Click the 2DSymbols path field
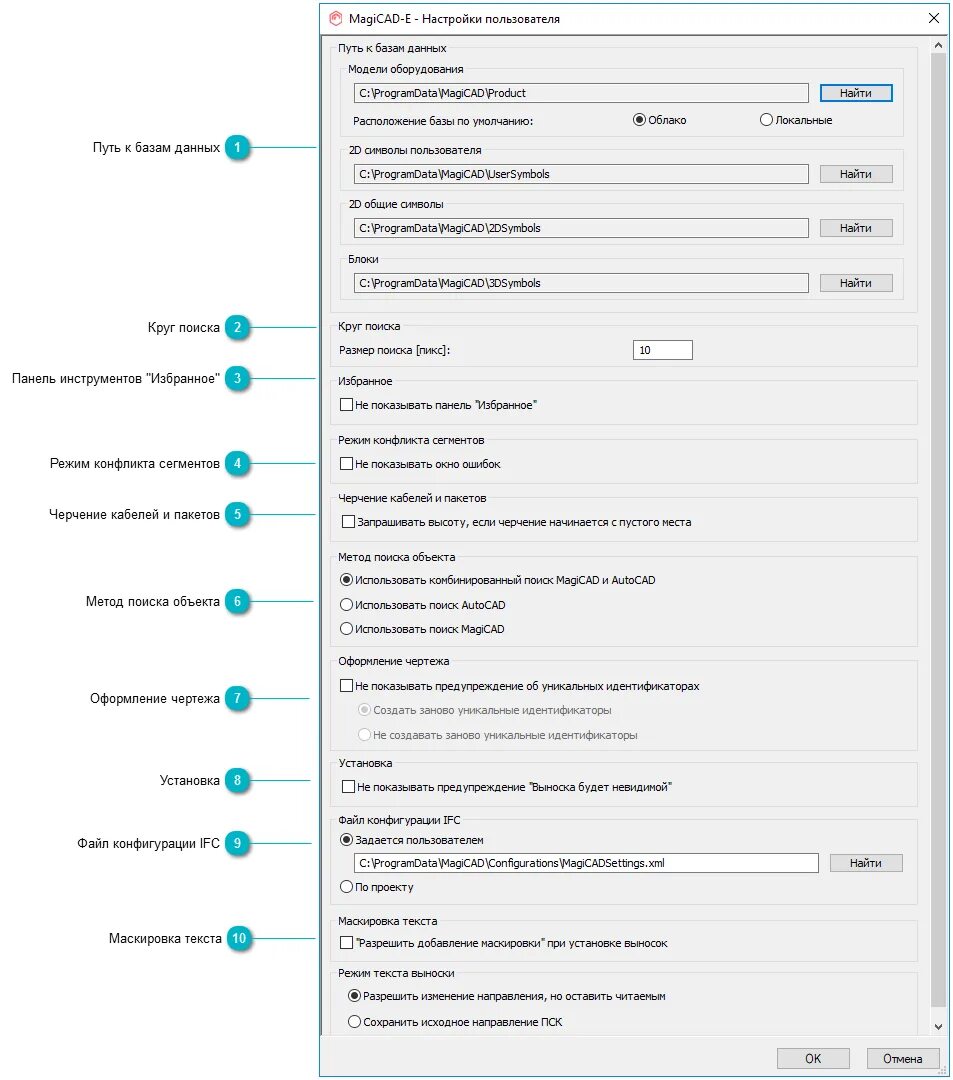The width and height of the screenshot is (953, 1080). [x=581, y=228]
